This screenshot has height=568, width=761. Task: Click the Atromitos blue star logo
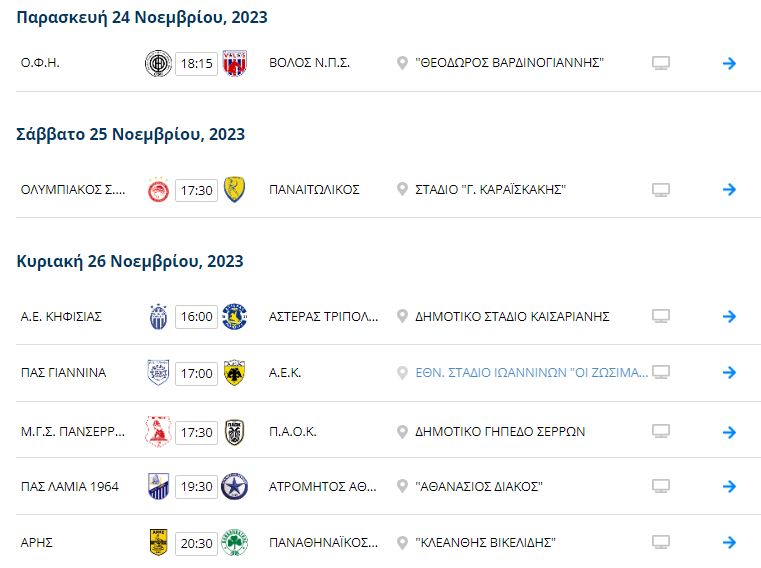point(234,486)
